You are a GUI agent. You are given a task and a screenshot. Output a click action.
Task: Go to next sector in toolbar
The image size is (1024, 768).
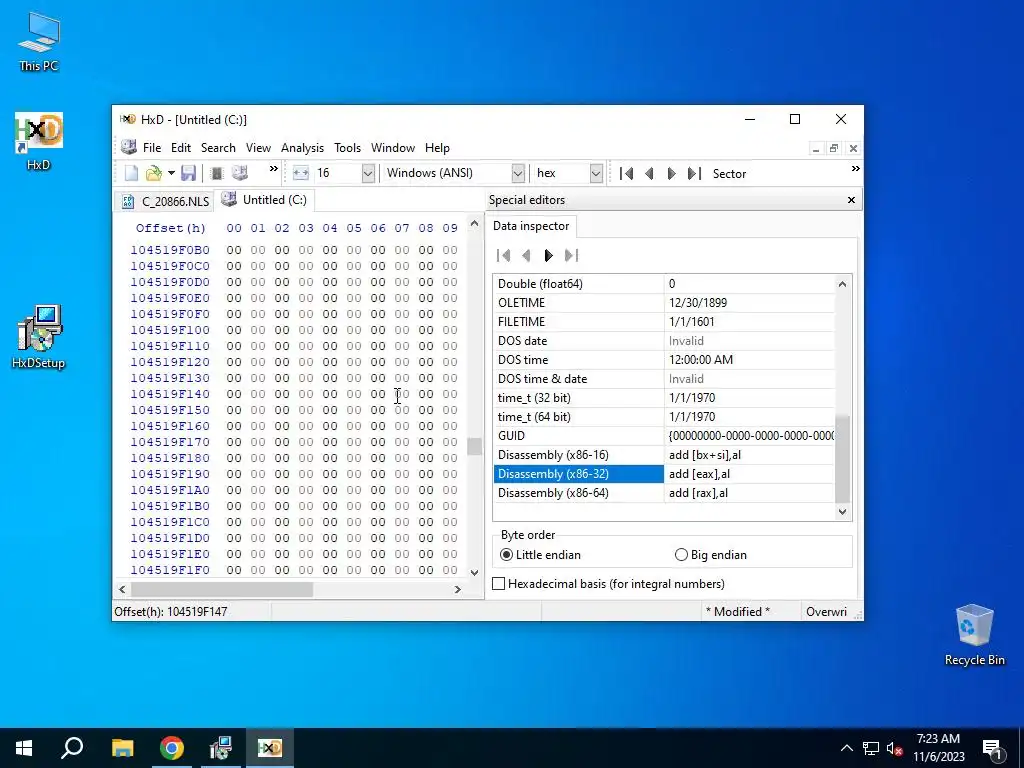[671, 173]
